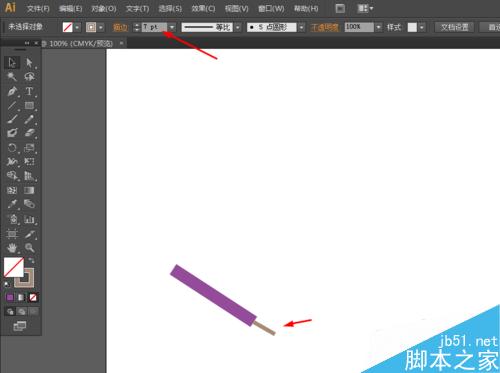Viewport: 500px width, 373px height.
Task: Click the Fill swatch in tools panel
Action: point(13,267)
